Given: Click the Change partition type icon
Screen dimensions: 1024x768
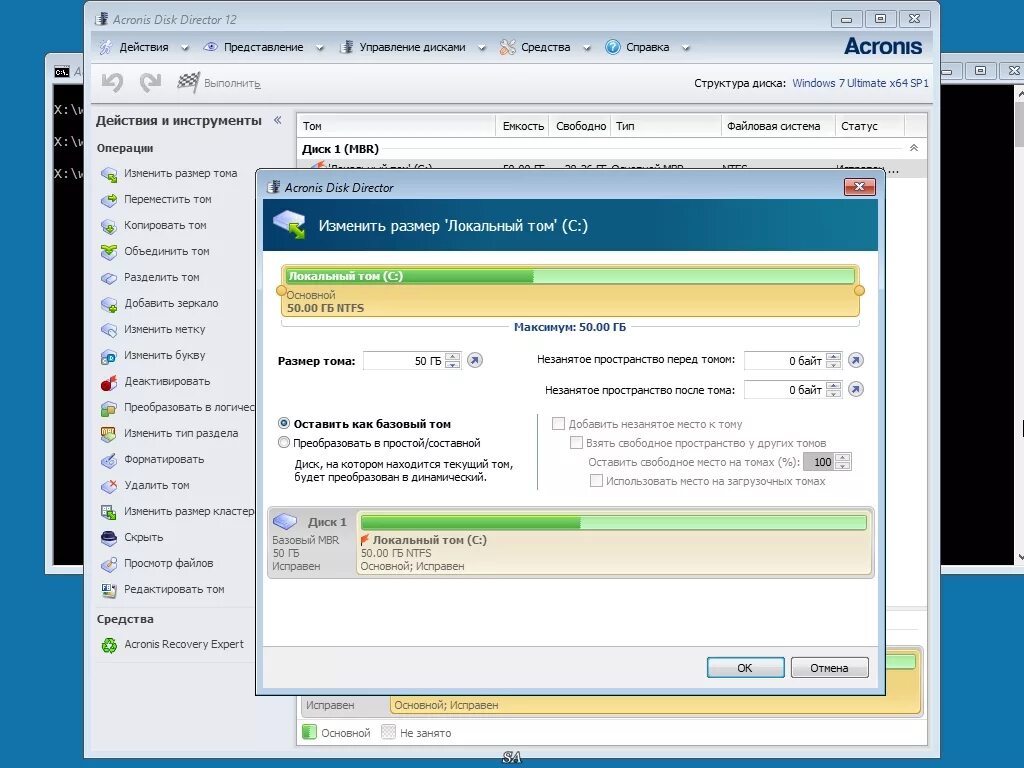Looking at the screenshot, I should pyautogui.click(x=108, y=434).
